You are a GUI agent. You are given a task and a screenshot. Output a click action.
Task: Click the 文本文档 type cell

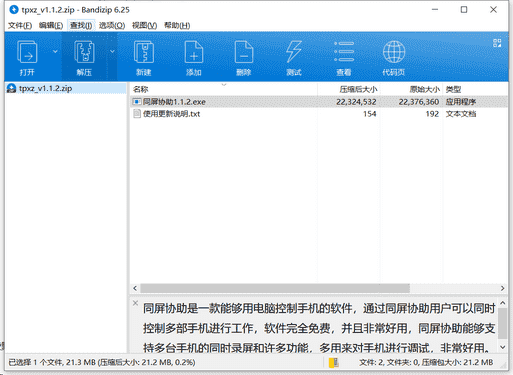[x=461, y=114]
